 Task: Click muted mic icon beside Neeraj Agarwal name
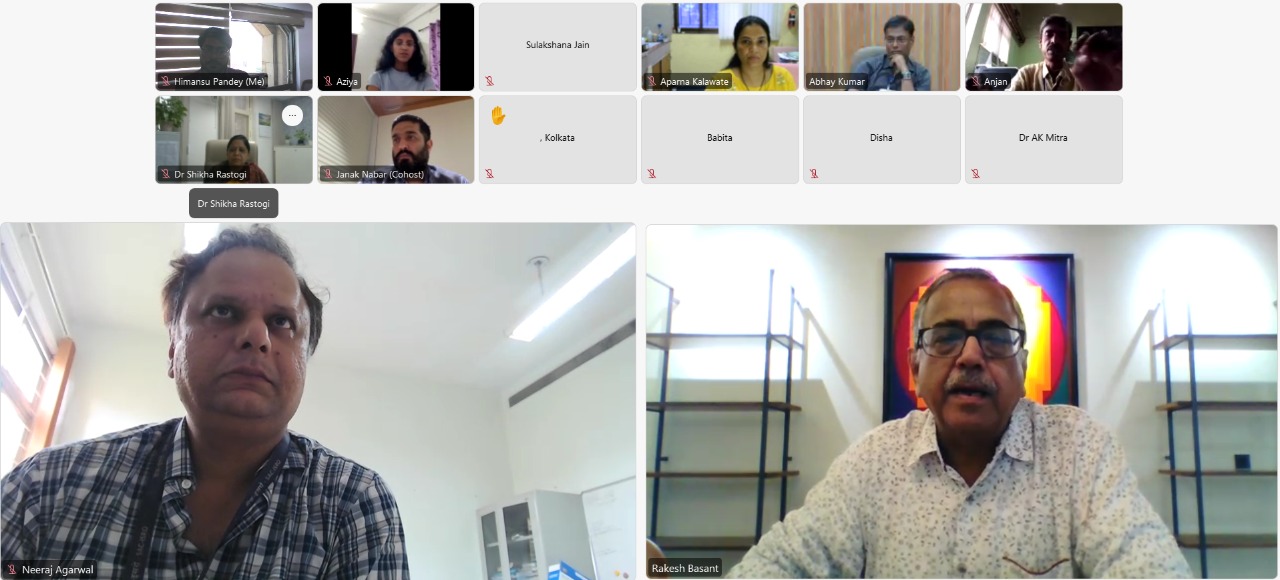[x=12, y=570]
